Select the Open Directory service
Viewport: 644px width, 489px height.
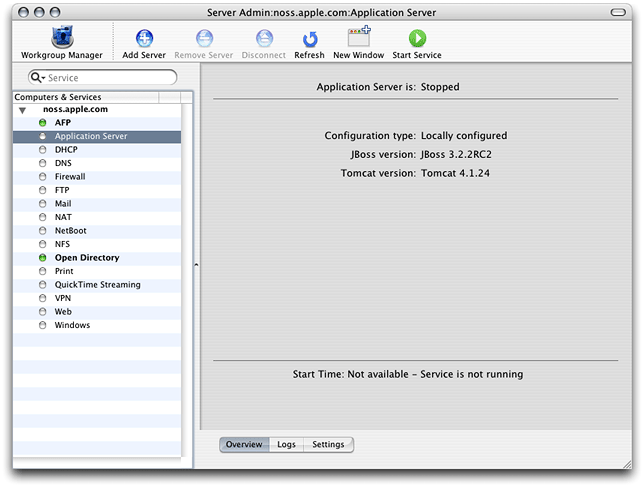pyautogui.click(x=87, y=258)
